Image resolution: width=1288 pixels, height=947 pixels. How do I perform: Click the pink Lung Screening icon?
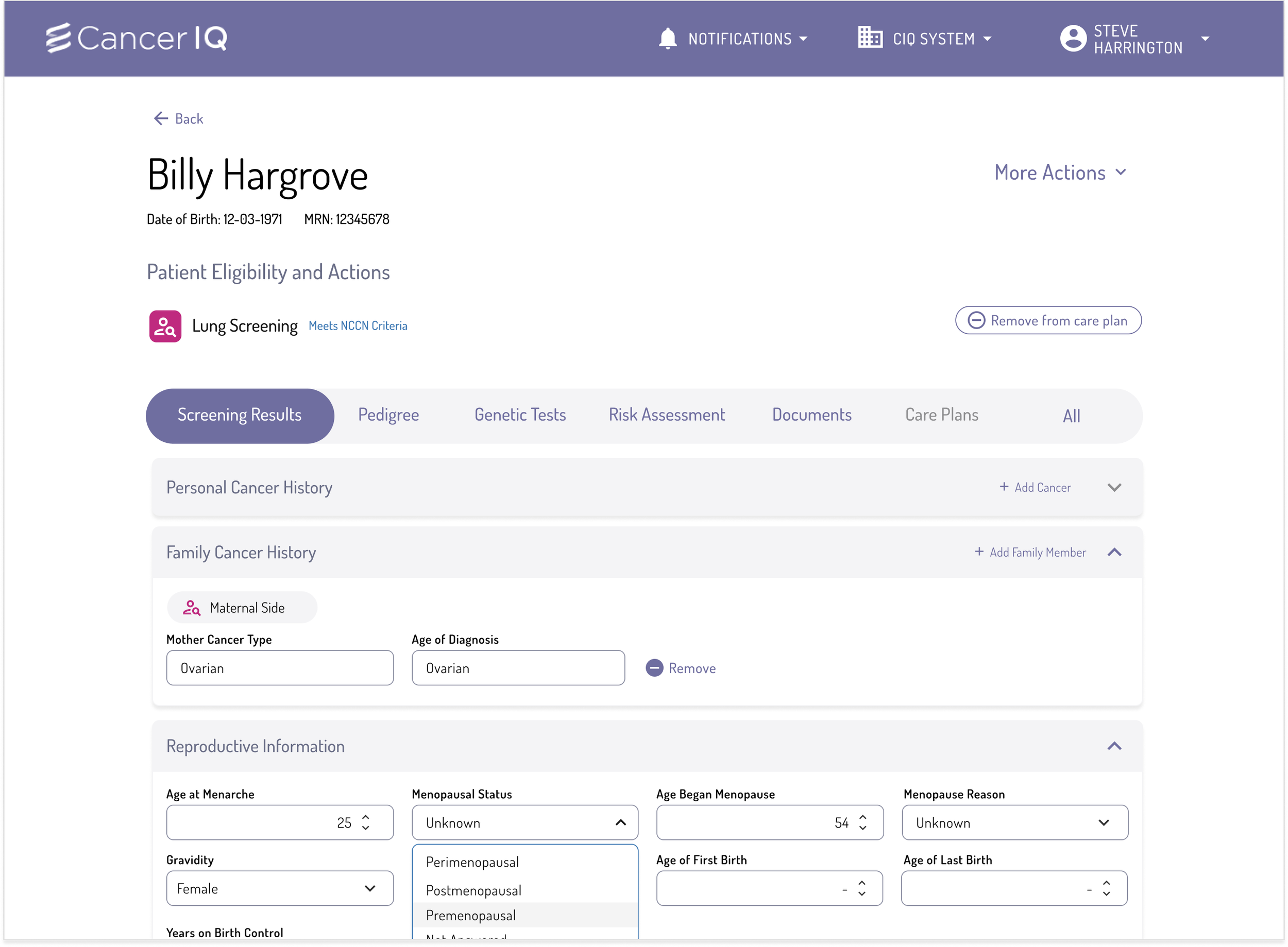click(165, 326)
